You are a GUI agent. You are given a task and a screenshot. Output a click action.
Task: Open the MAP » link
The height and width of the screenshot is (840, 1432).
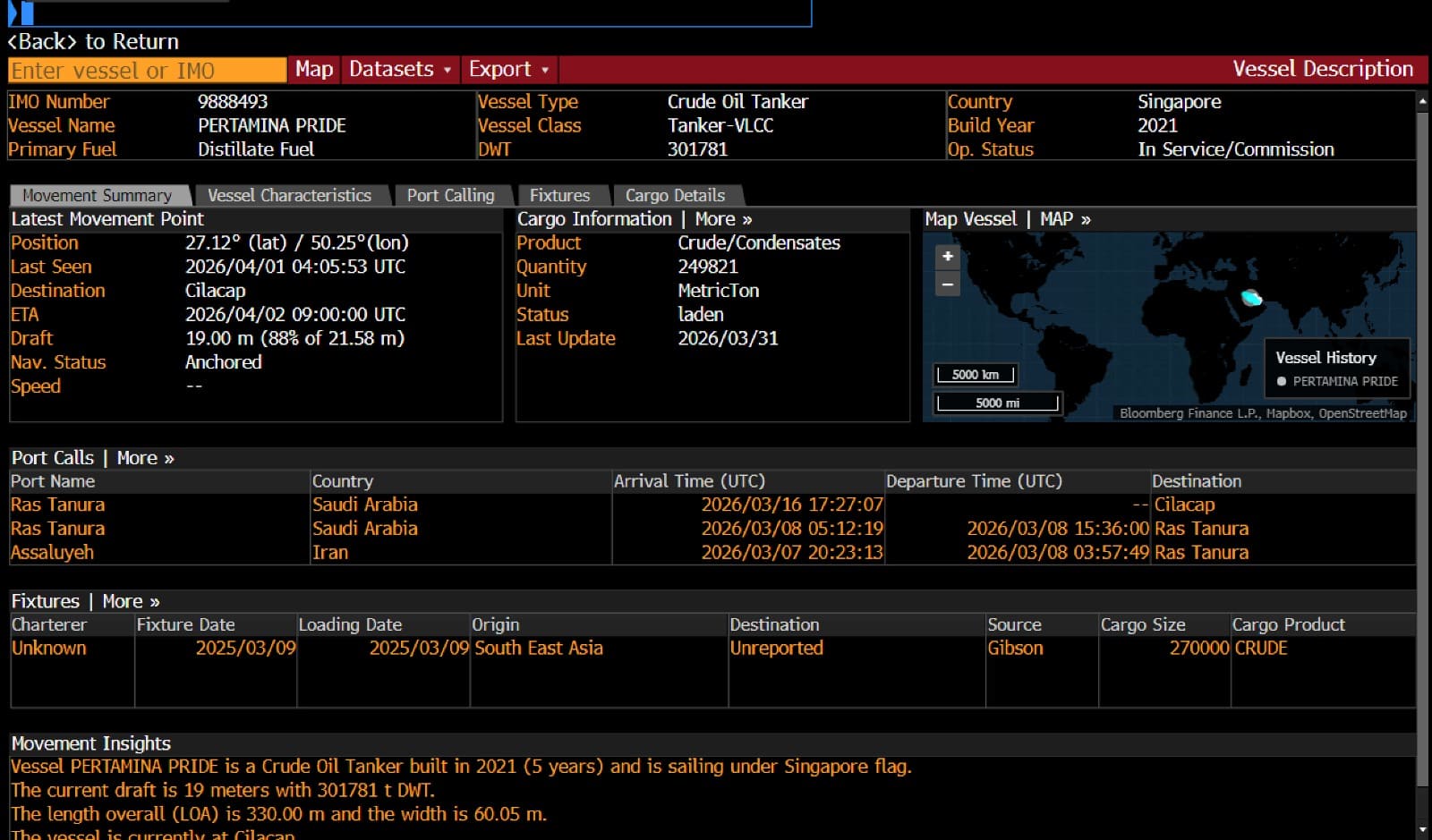1065,219
